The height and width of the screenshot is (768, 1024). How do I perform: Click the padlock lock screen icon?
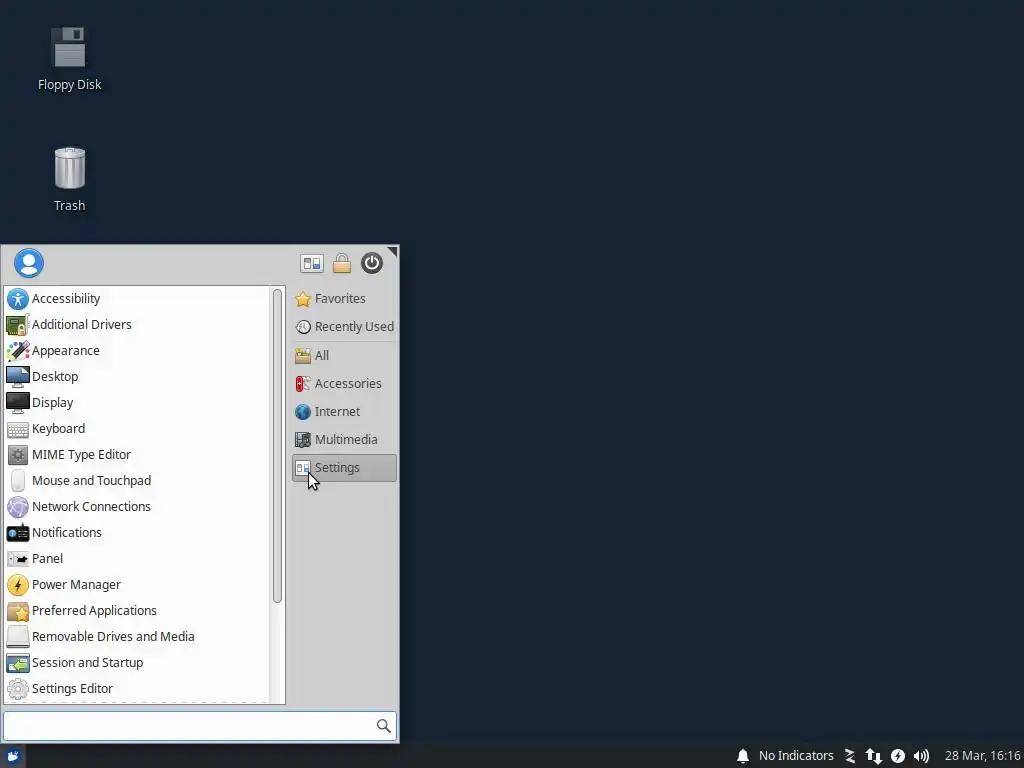342,263
